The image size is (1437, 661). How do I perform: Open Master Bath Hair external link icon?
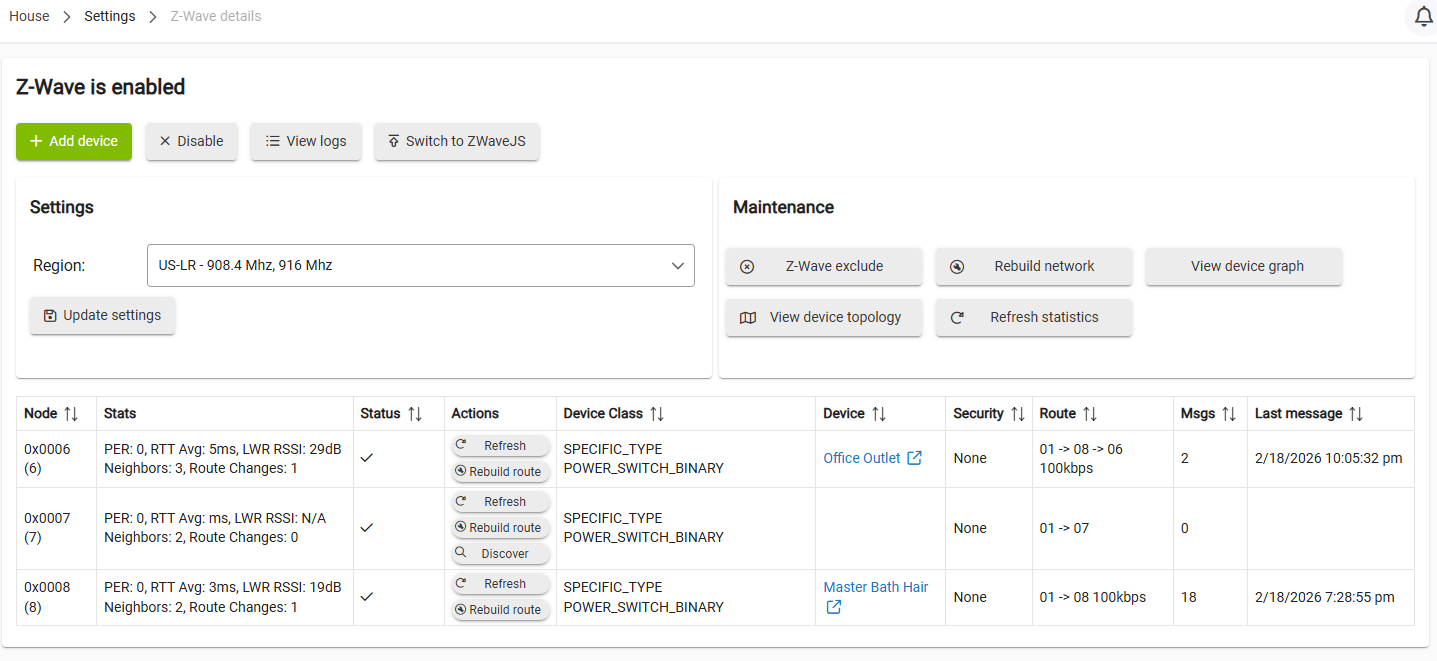click(x=833, y=607)
